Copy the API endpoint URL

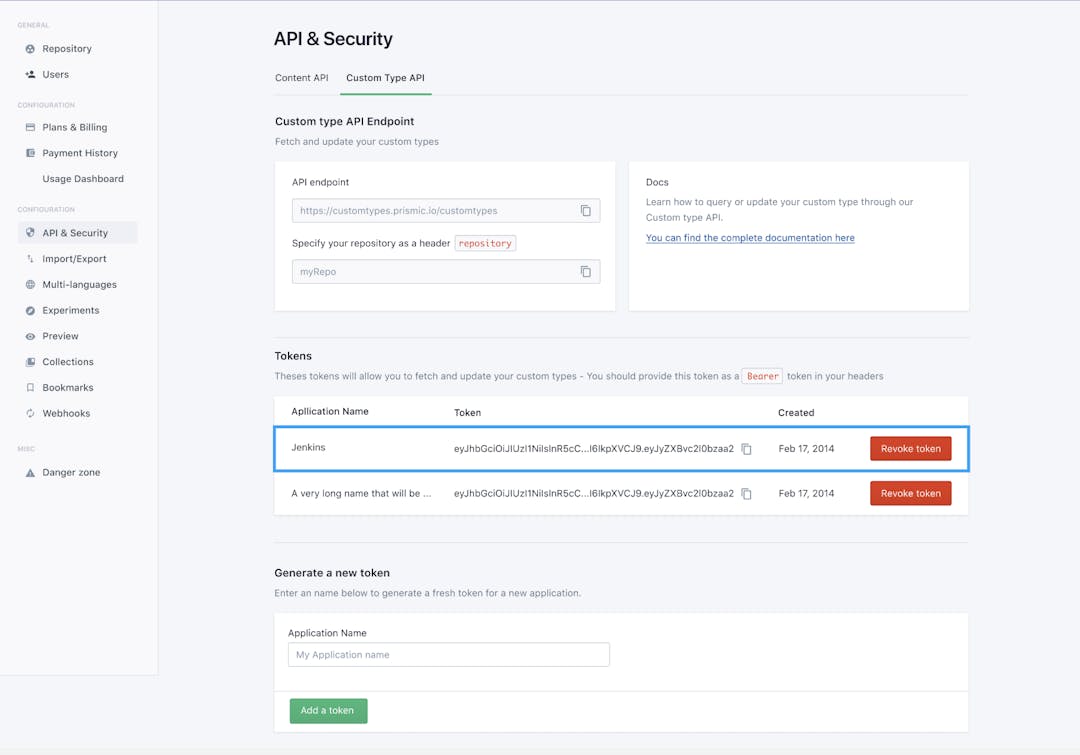tap(586, 210)
